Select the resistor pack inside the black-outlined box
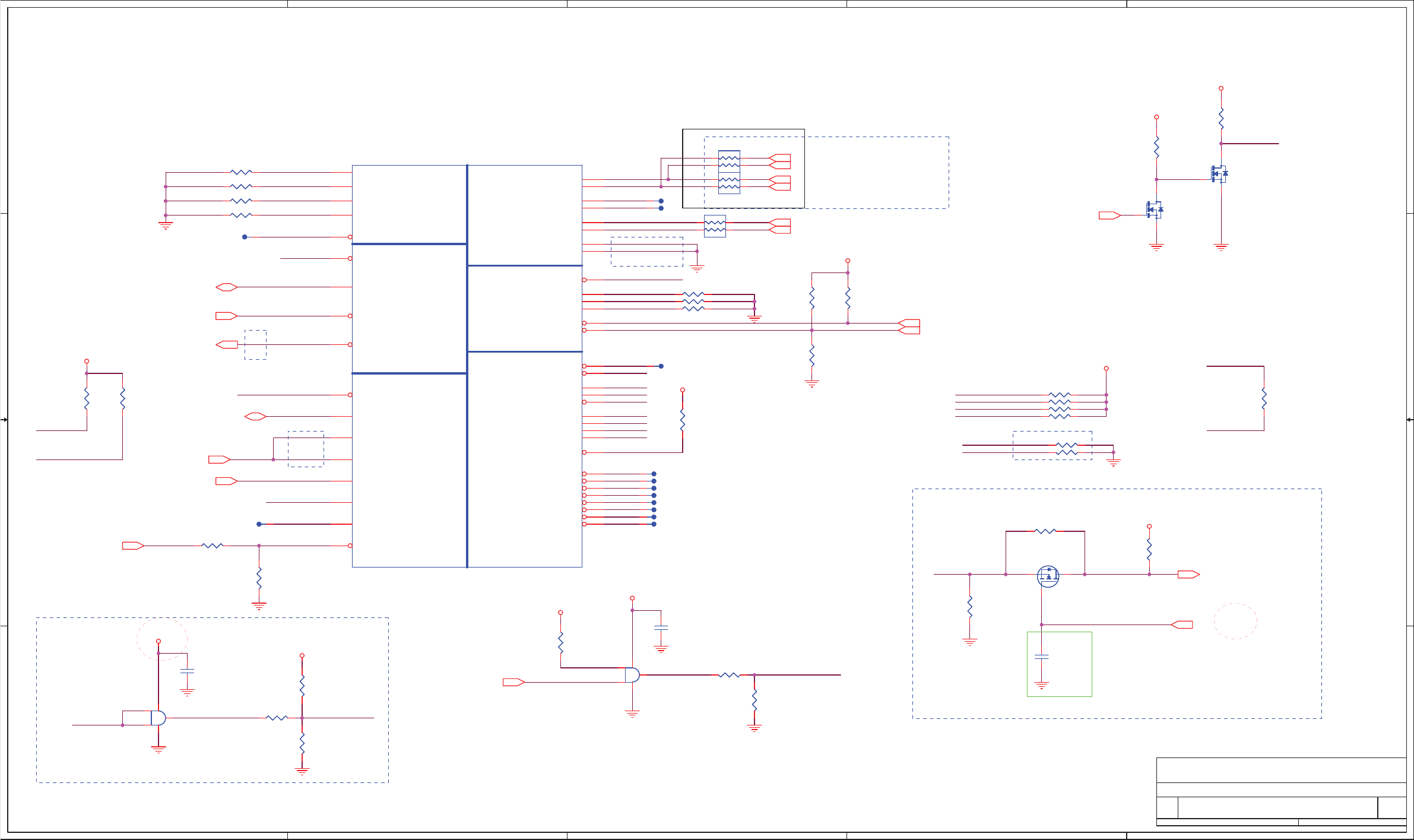1414x840 pixels. click(x=729, y=172)
